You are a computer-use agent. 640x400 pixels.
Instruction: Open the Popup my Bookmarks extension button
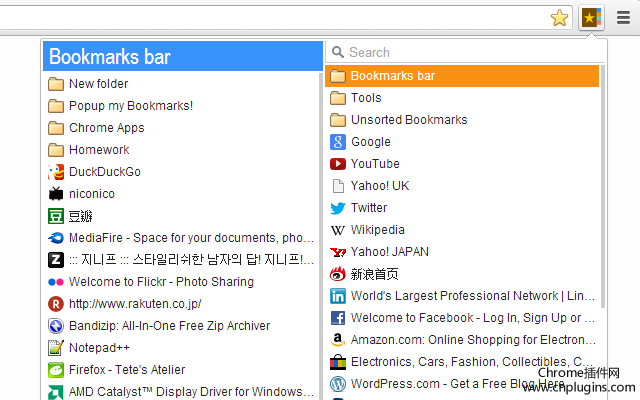click(x=591, y=18)
